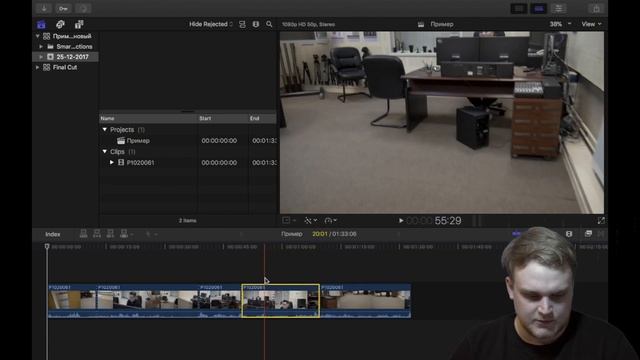Select the first P1020061 timeline clip

click(72, 301)
